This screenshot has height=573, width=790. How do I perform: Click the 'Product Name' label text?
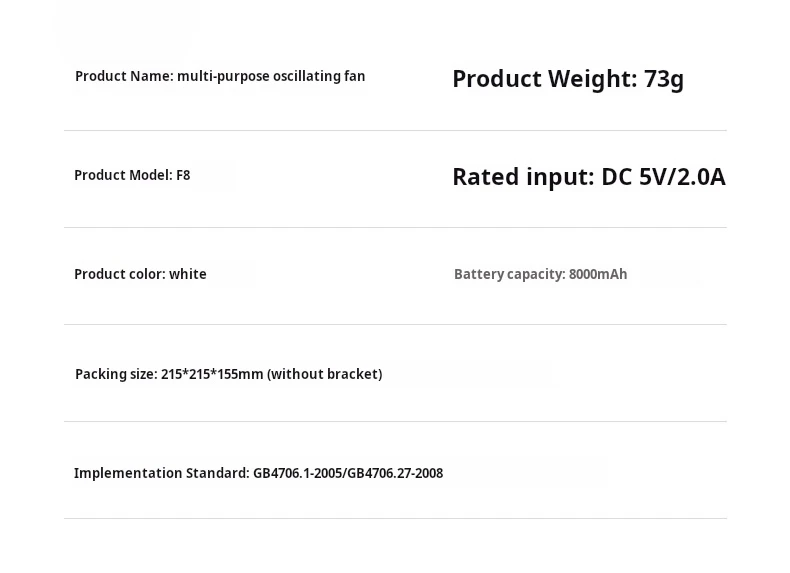(x=123, y=76)
